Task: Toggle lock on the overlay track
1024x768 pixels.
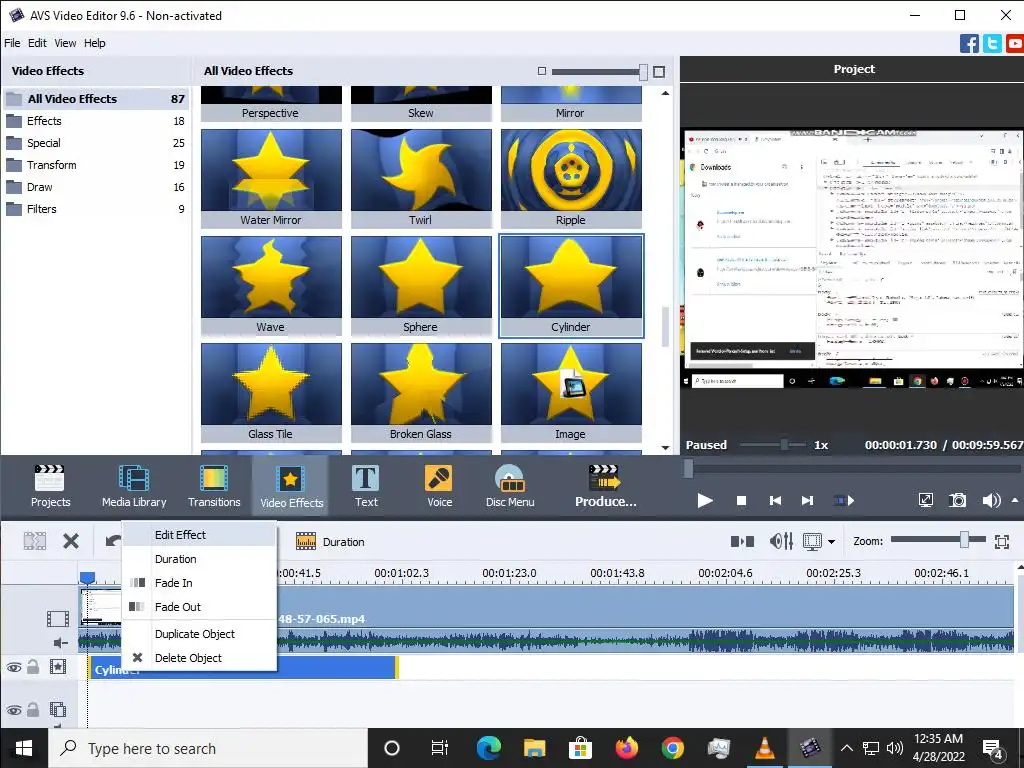Action: pos(33,709)
